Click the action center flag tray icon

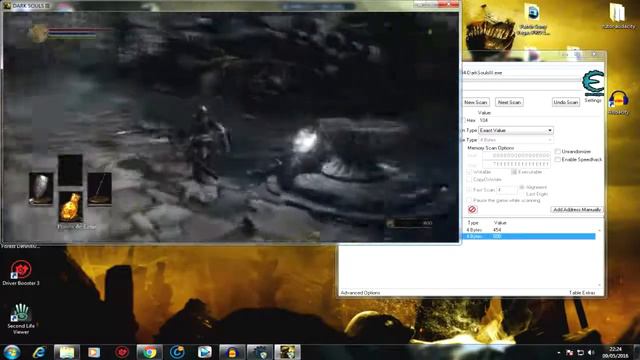[x=570, y=352]
